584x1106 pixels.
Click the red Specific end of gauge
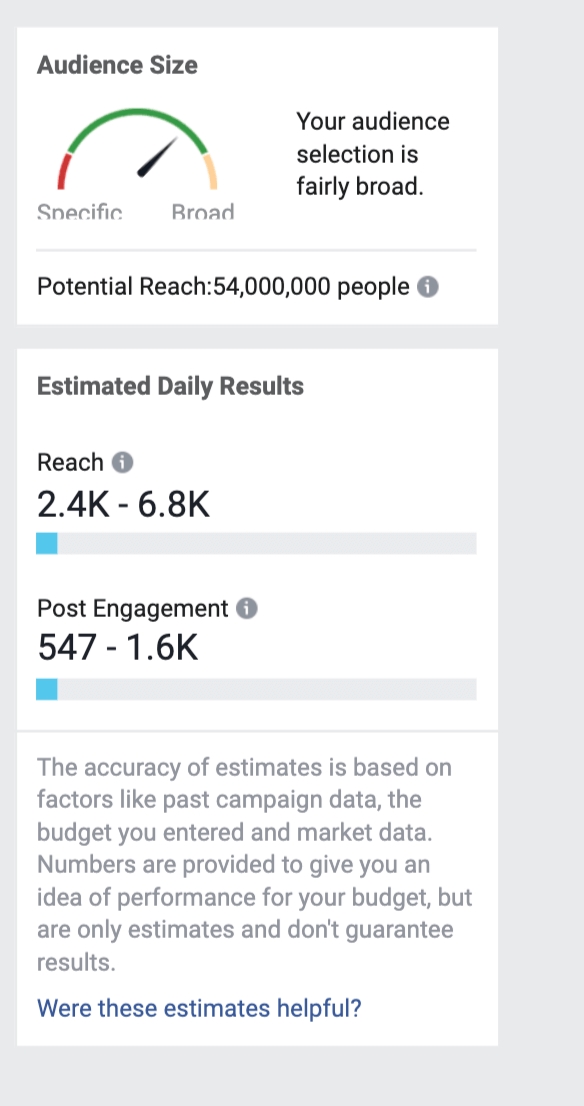pyautogui.click(x=63, y=171)
